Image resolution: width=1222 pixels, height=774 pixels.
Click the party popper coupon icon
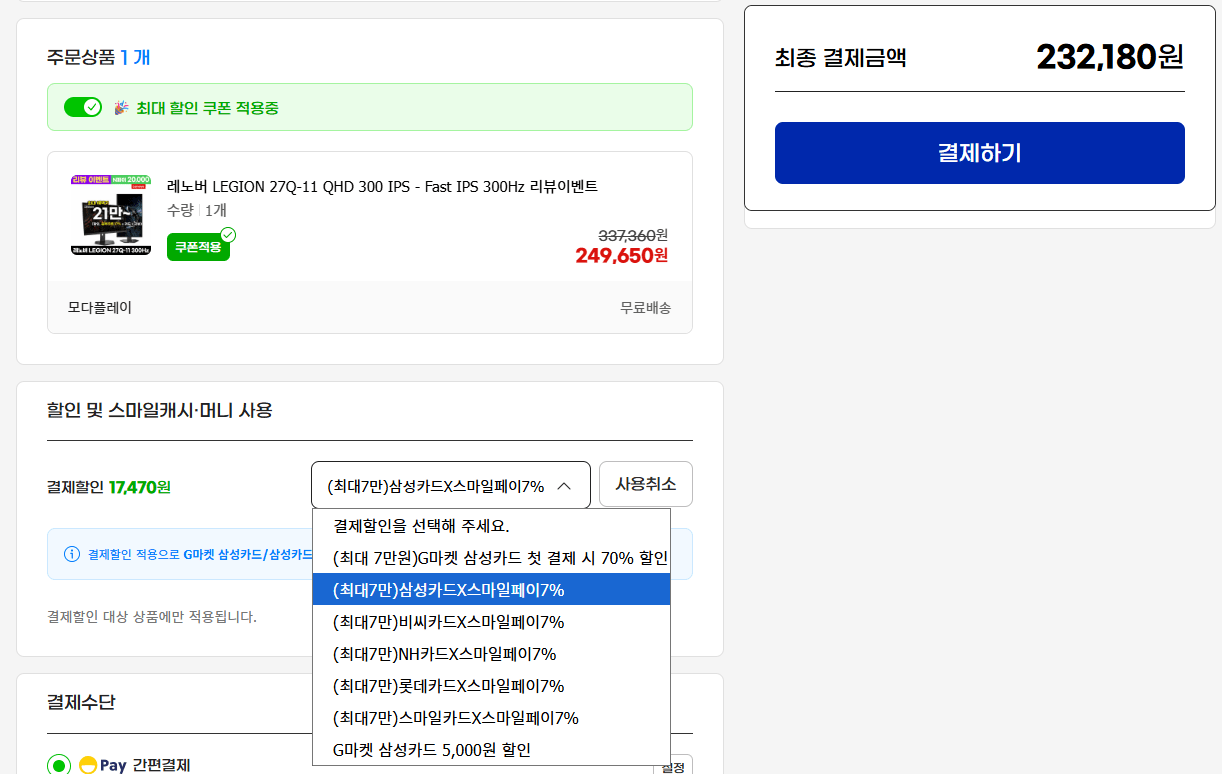point(121,107)
